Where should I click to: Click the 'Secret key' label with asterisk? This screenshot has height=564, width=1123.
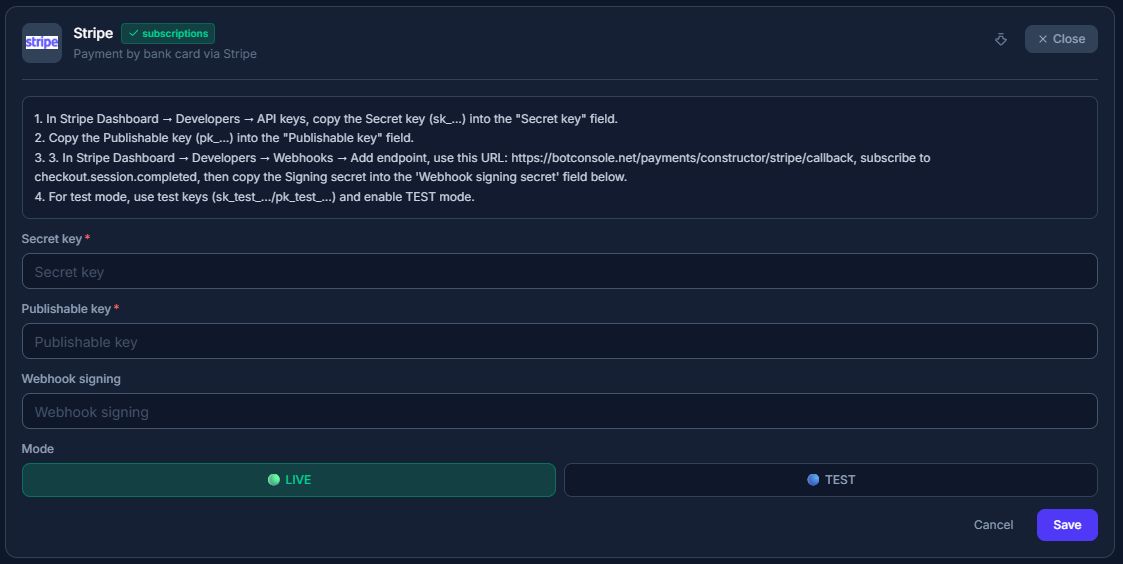[56, 239]
